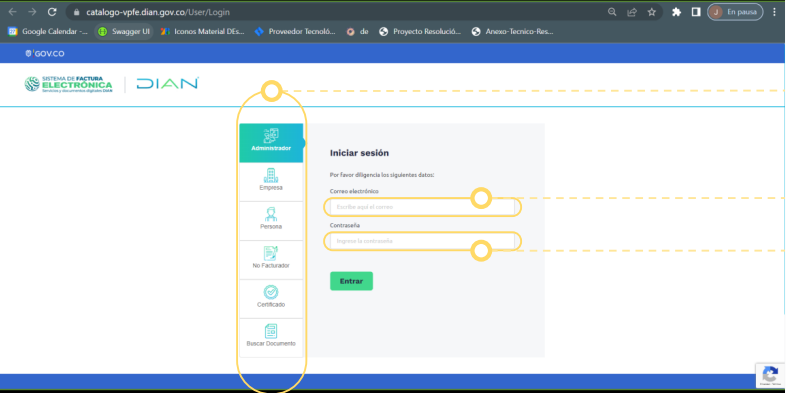Click the "Iniciar sesión" heading

pyautogui.click(x=359, y=153)
